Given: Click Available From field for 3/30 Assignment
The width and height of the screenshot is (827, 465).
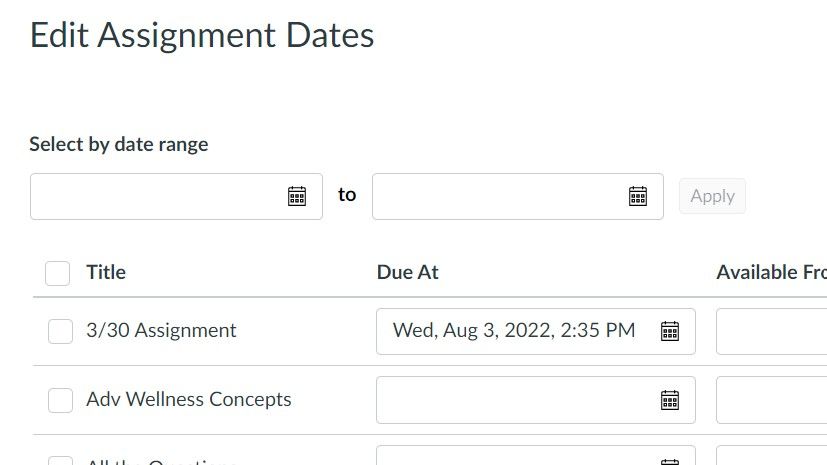Looking at the screenshot, I should pyautogui.click(x=771, y=331).
